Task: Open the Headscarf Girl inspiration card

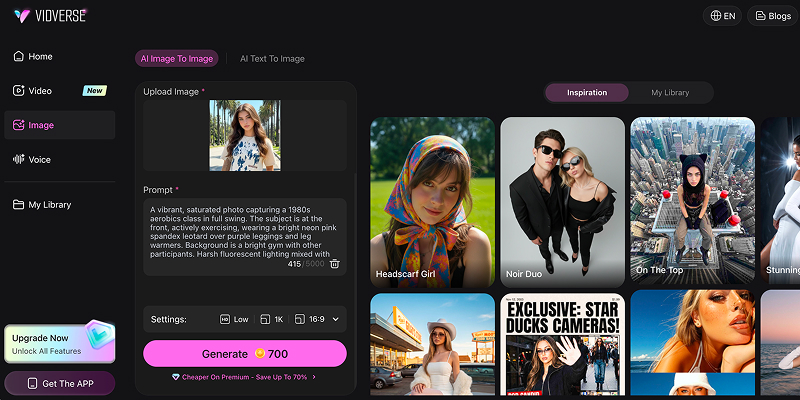Action: coord(433,203)
